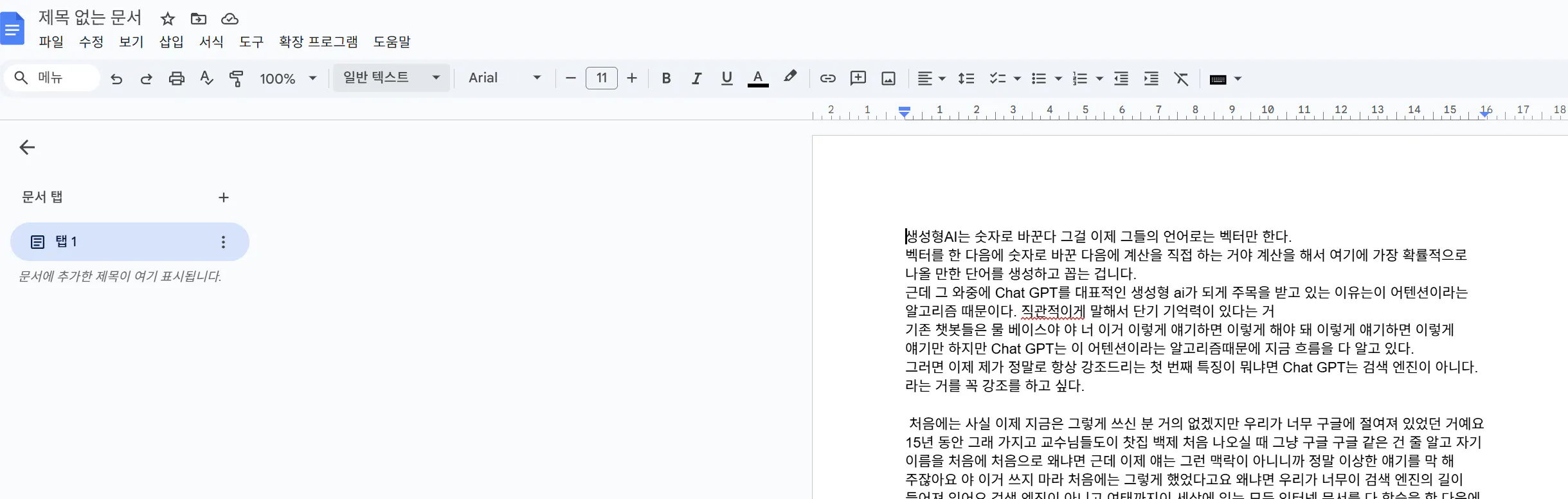Image resolution: width=1568 pixels, height=499 pixels.
Task: Apply a numbered list
Action: (x=1080, y=78)
